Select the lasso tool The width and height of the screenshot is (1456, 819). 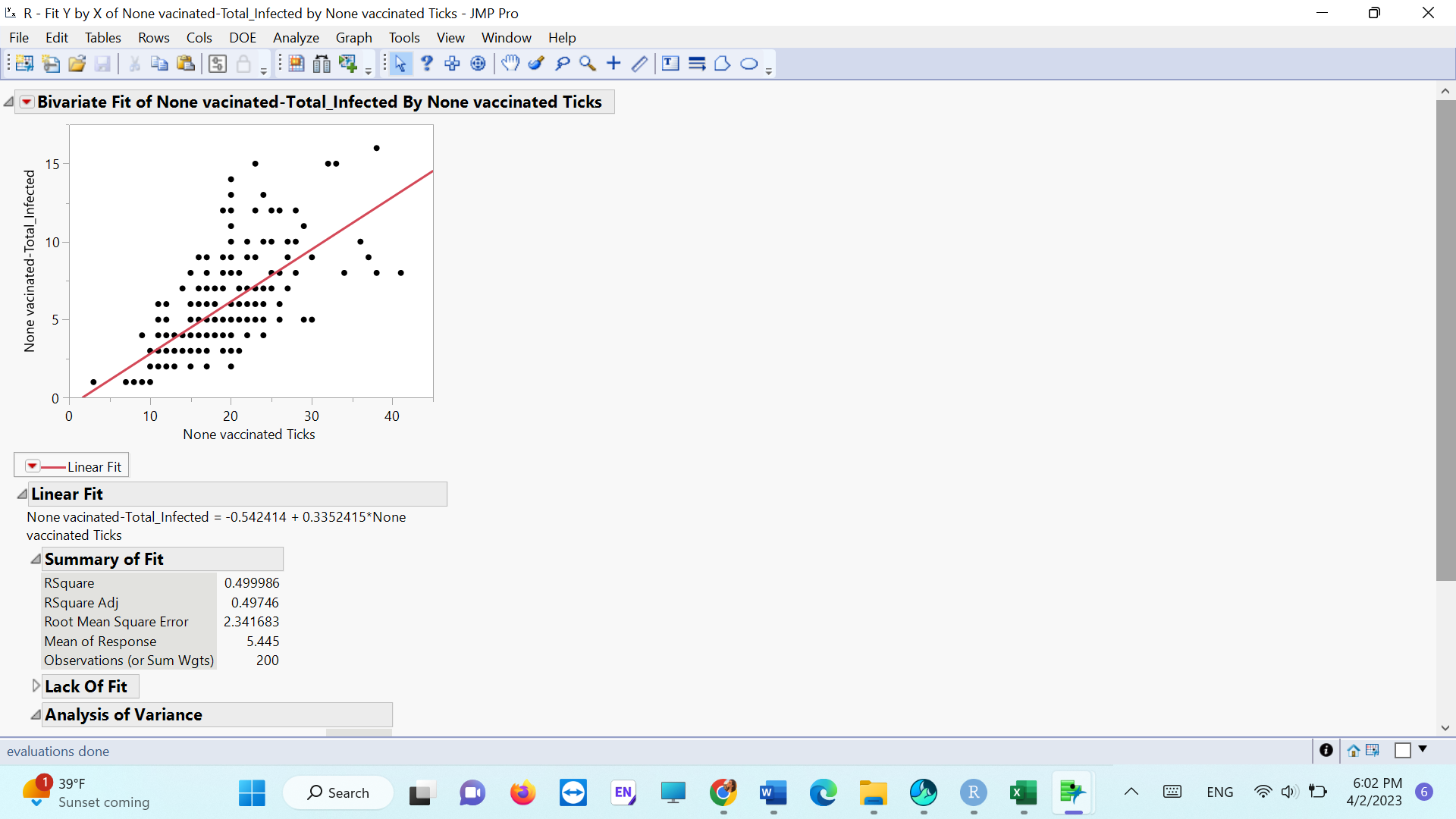click(563, 64)
